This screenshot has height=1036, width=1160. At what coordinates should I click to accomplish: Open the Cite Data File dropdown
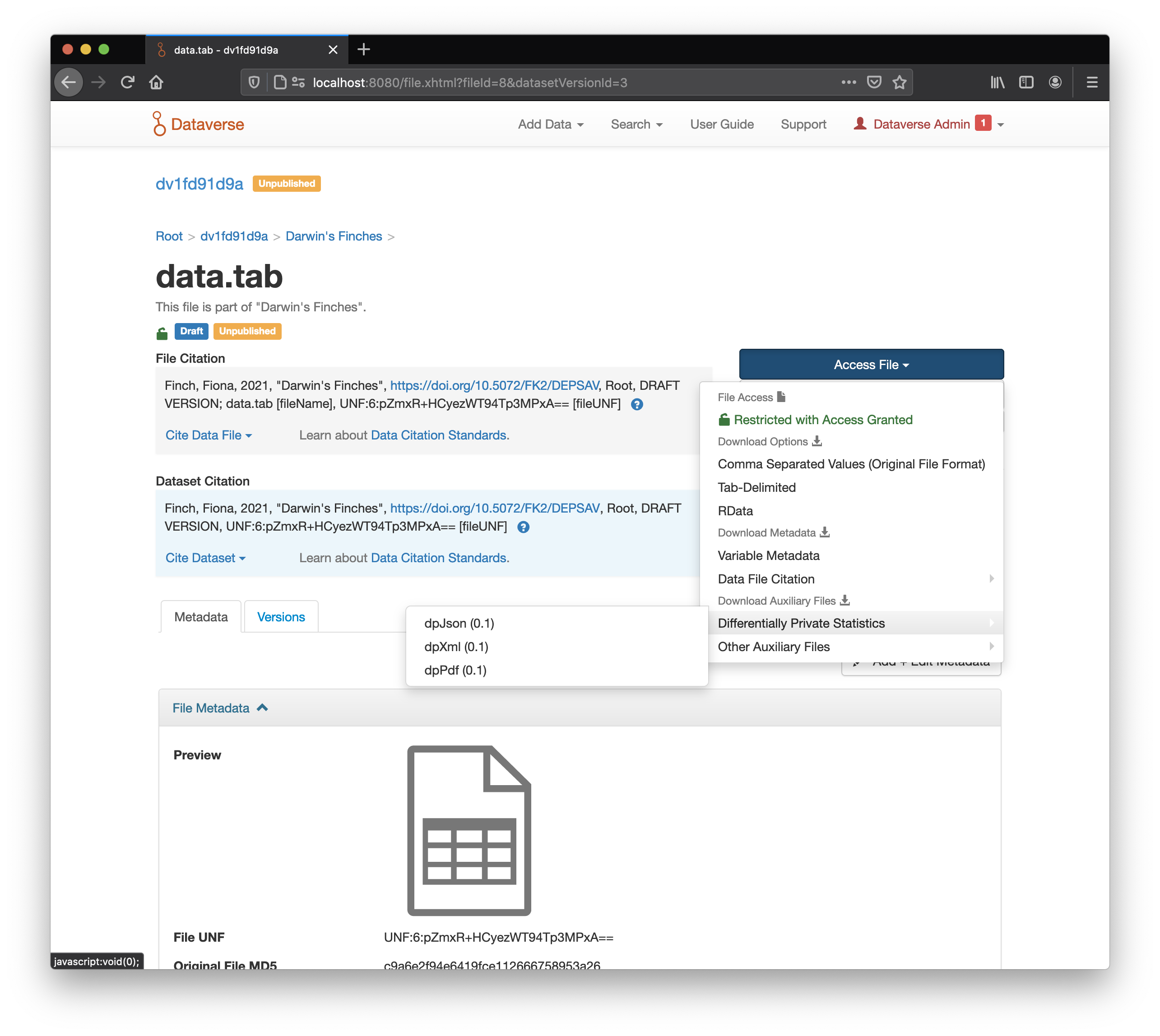point(208,435)
